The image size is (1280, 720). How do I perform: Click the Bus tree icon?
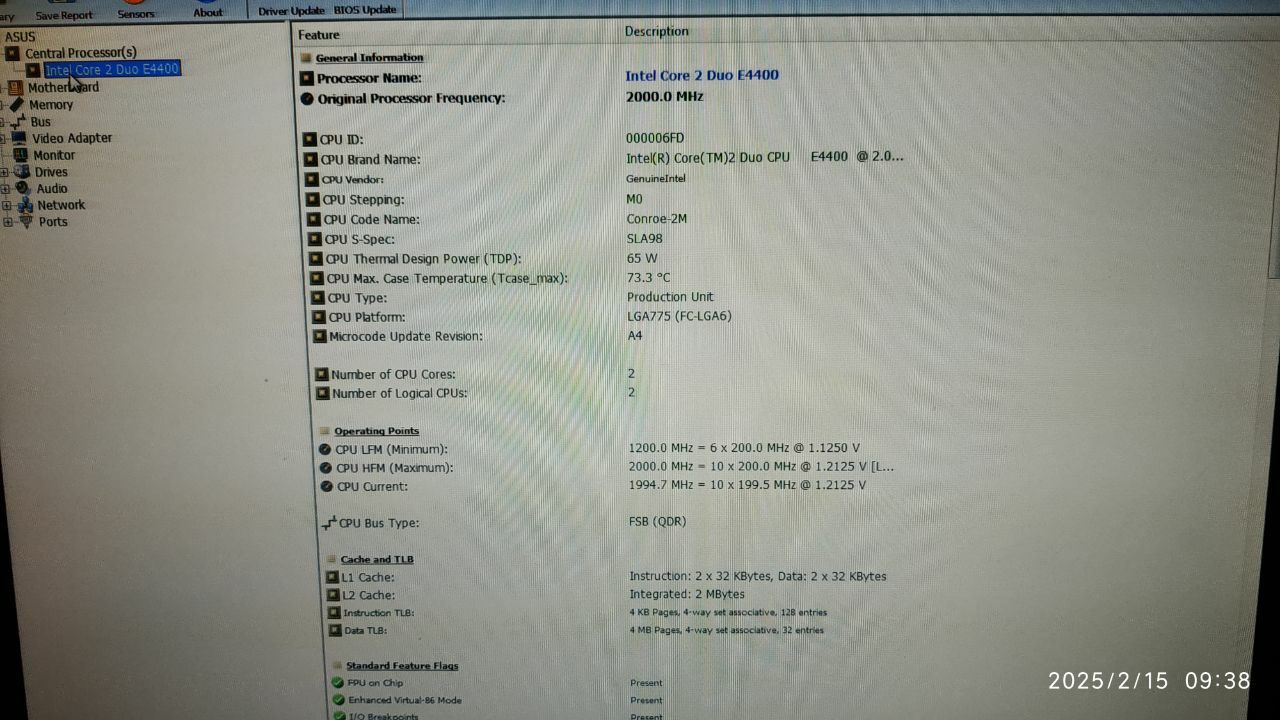tap(18, 121)
